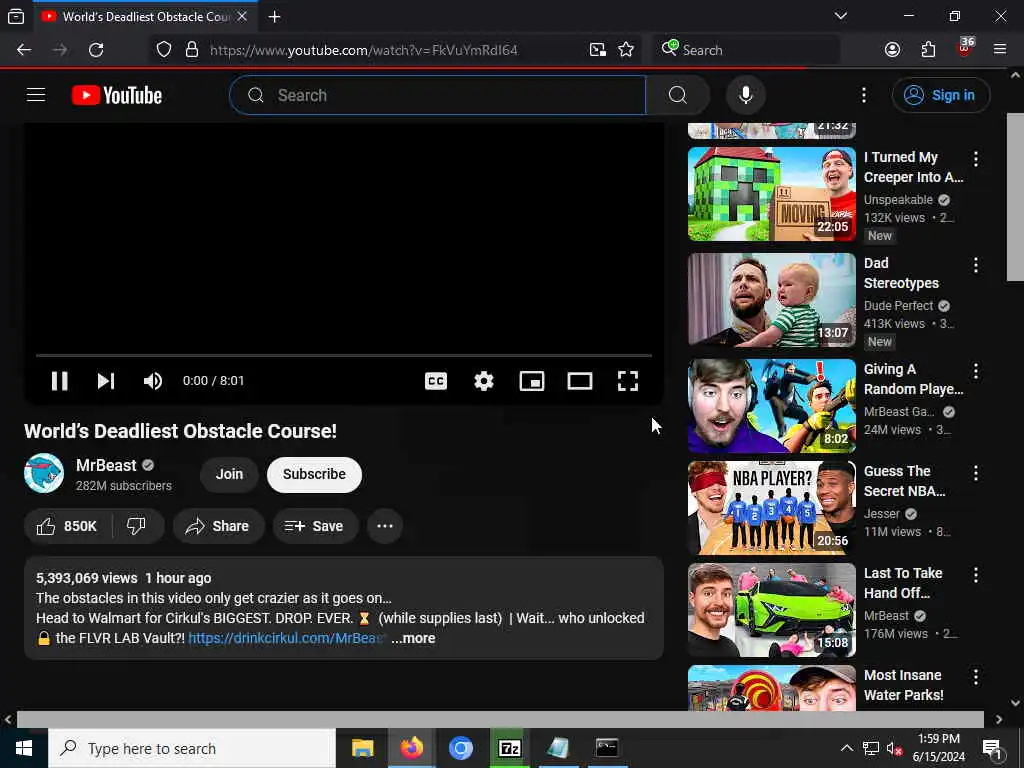1024x768 pixels.
Task: Start voice search with microphone icon
Action: tap(746, 95)
